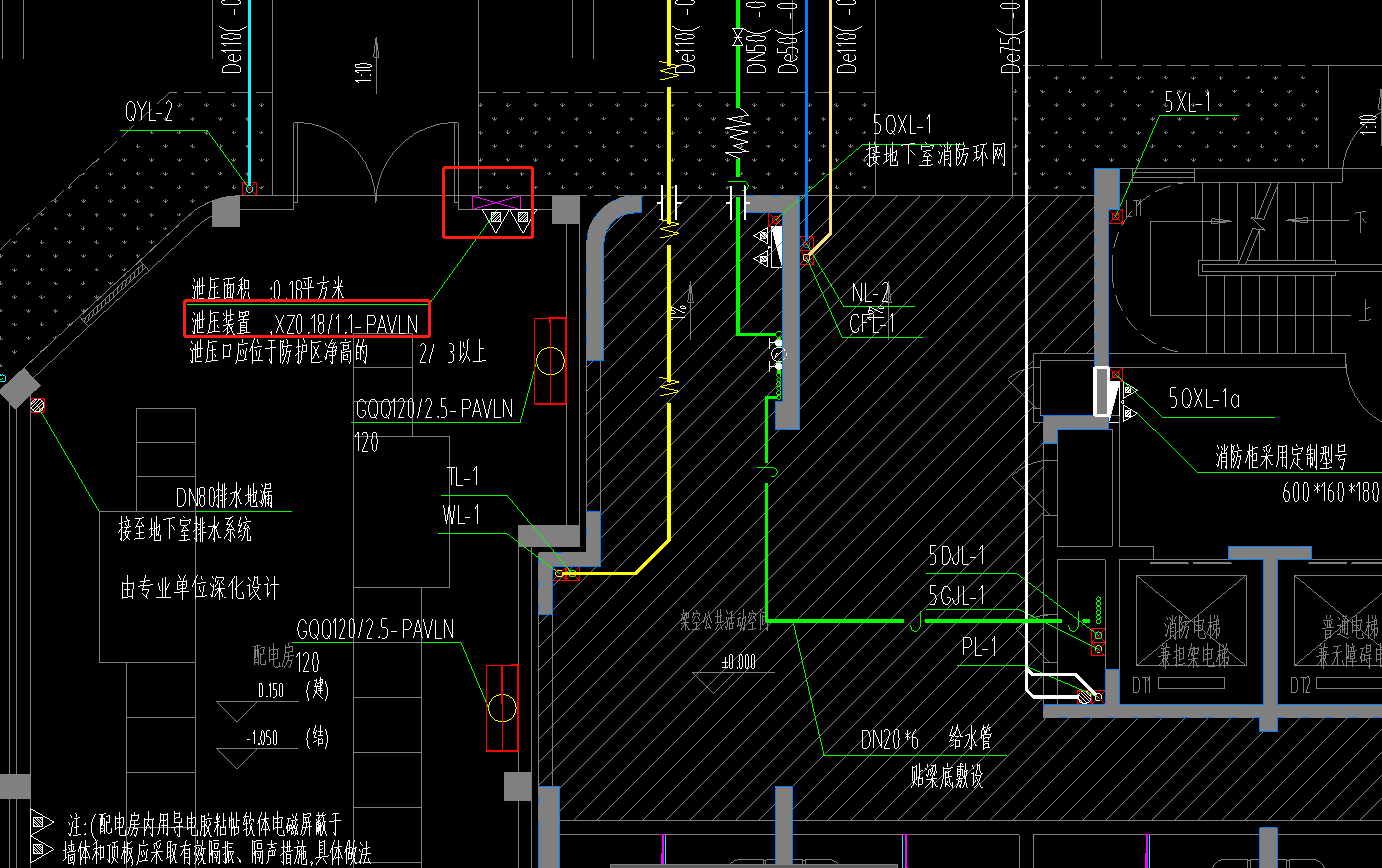The height and width of the screenshot is (868, 1382).
Task: Select the yellow pipe line
Action: 668,300
